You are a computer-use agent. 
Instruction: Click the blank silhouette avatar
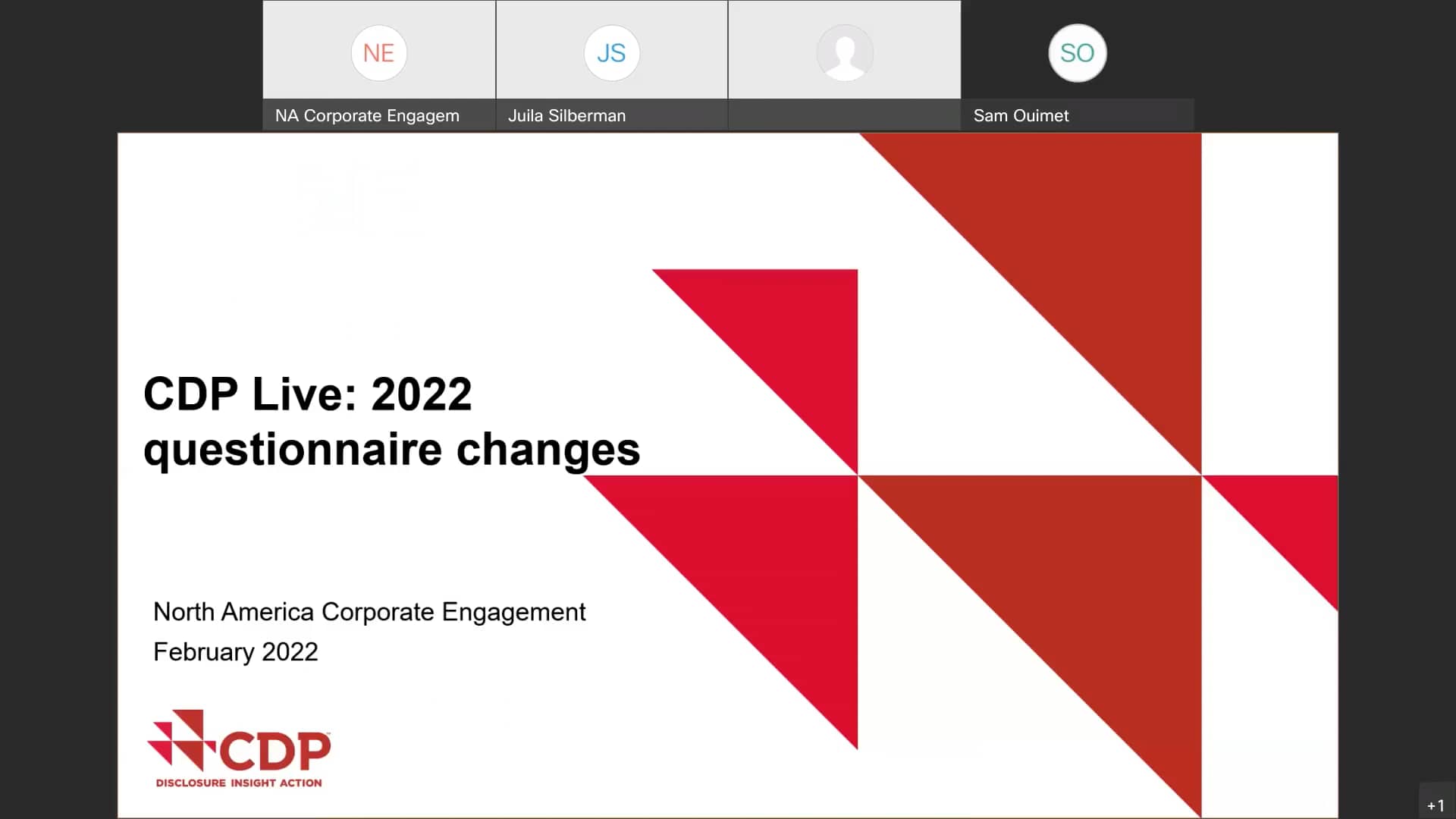tap(844, 53)
